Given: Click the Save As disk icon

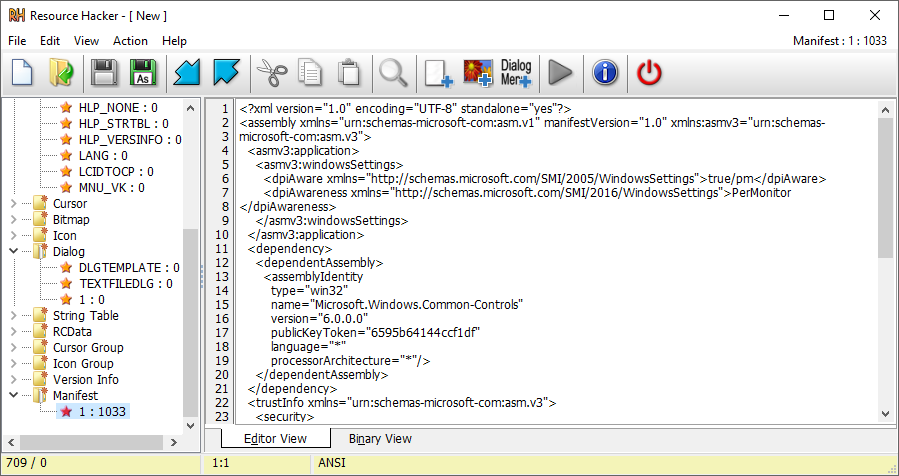Looking at the screenshot, I should tap(142, 72).
